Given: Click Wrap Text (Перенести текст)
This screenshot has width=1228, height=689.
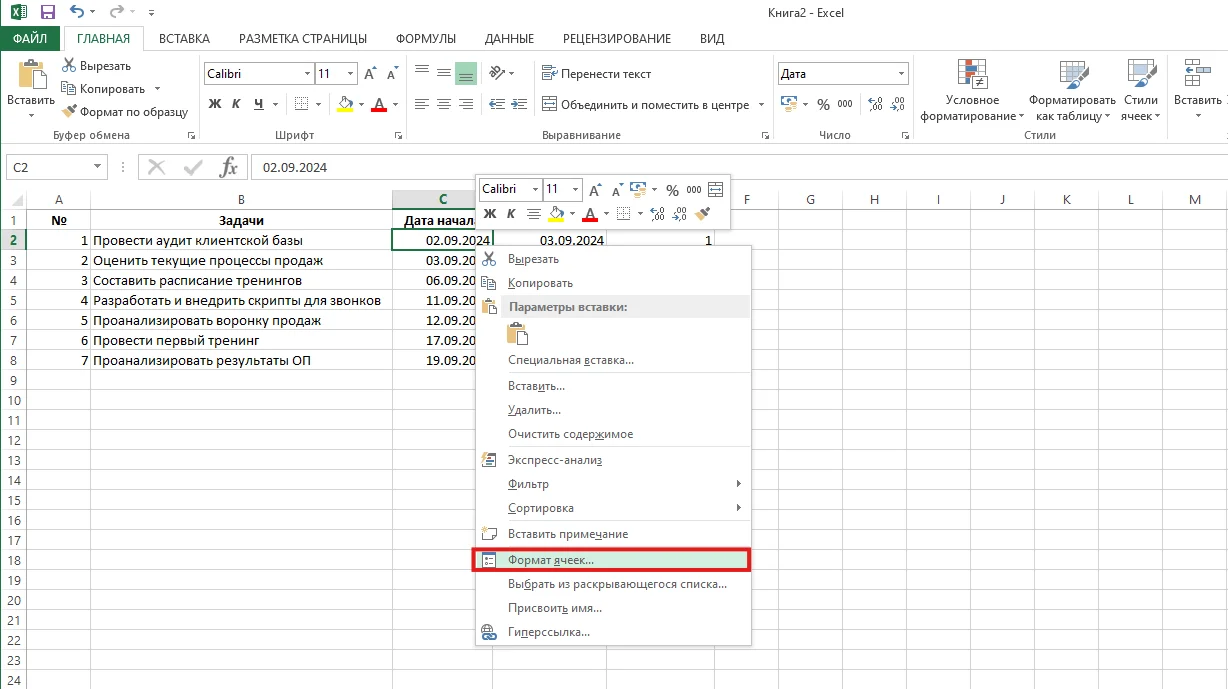Looking at the screenshot, I should pyautogui.click(x=597, y=73).
